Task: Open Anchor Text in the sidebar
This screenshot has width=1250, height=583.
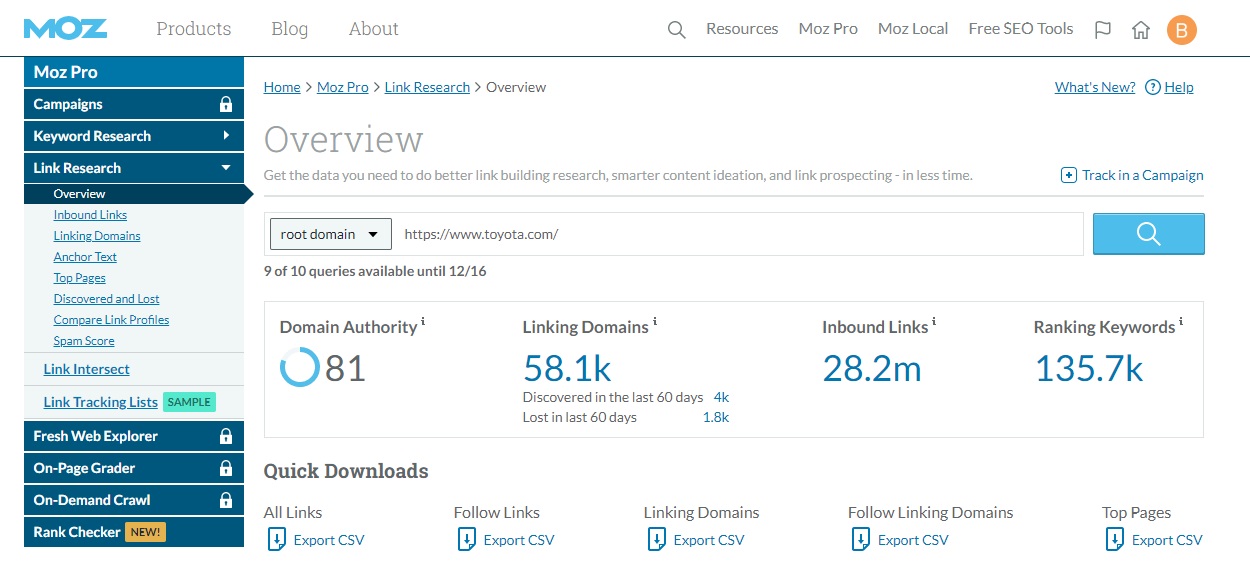Action: tap(85, 257)
